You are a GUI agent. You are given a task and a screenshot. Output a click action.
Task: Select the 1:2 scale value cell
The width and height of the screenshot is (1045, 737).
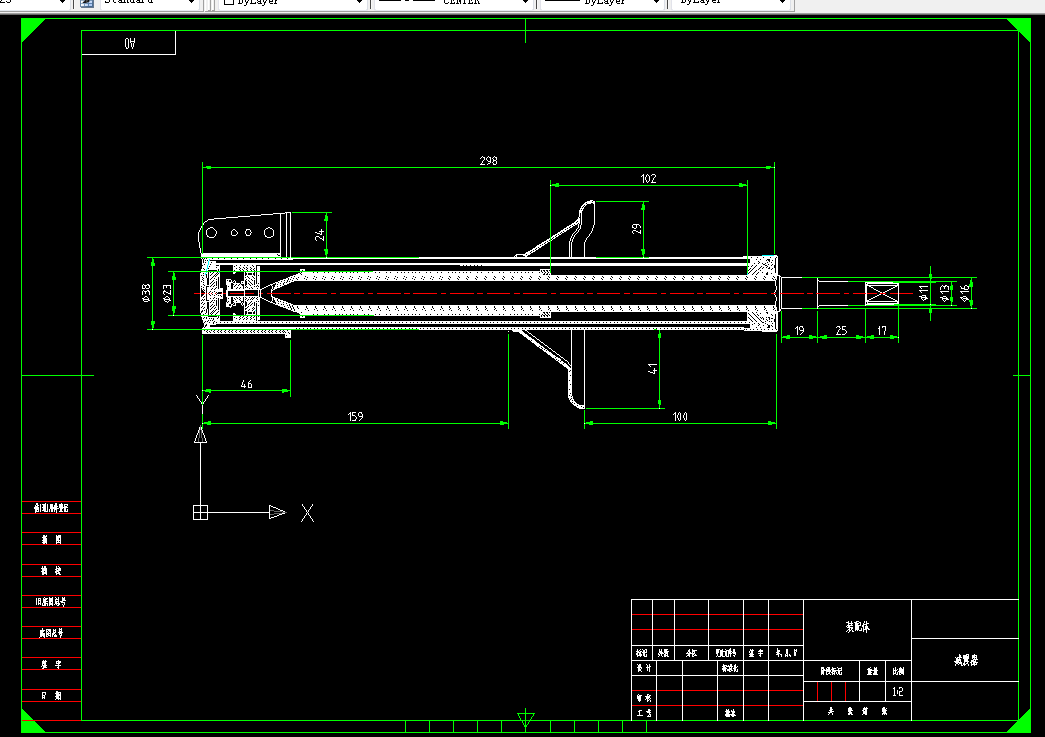[x=898, y=692]
